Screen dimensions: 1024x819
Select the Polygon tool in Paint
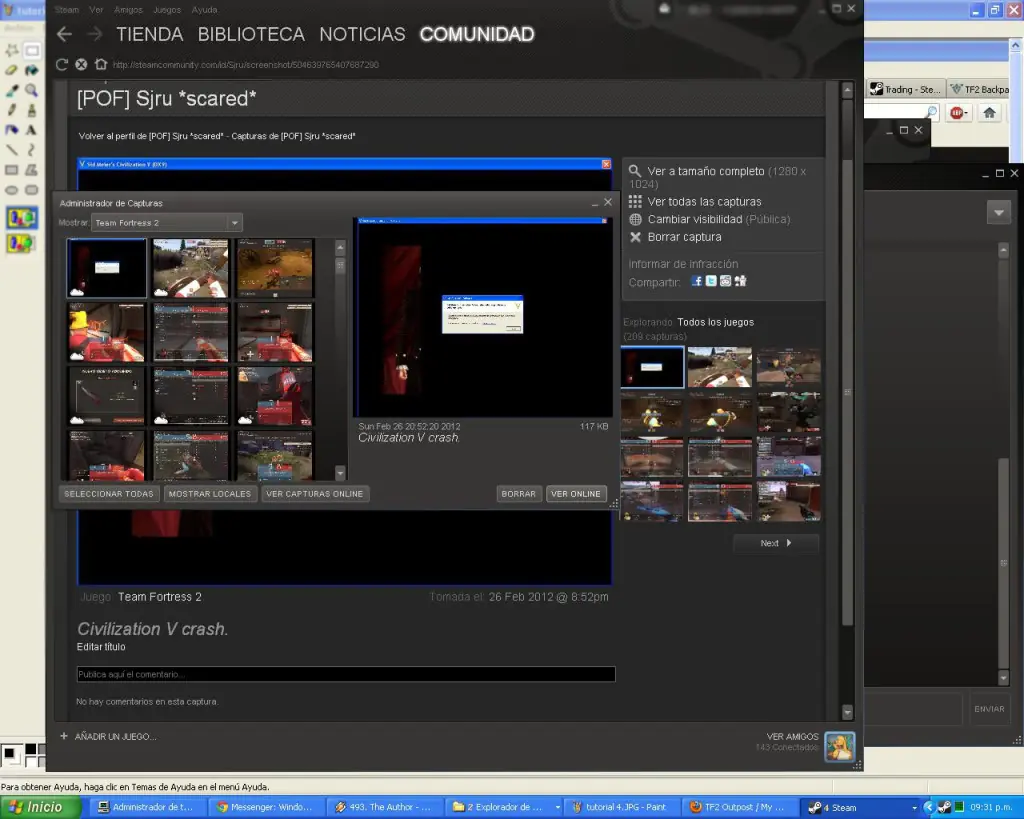click(x=31, y=170)
